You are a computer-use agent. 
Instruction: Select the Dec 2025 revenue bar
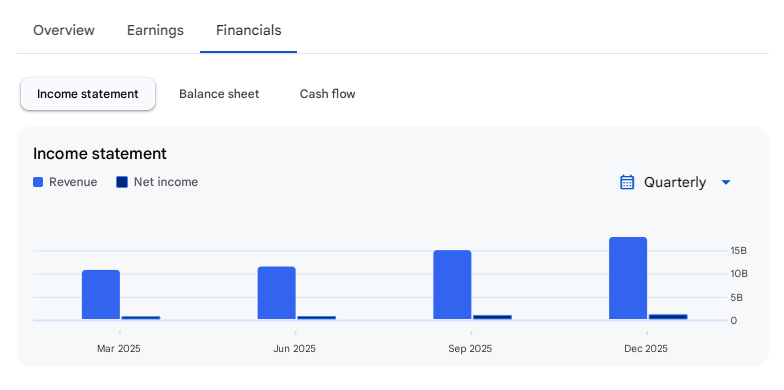point(628,278)
